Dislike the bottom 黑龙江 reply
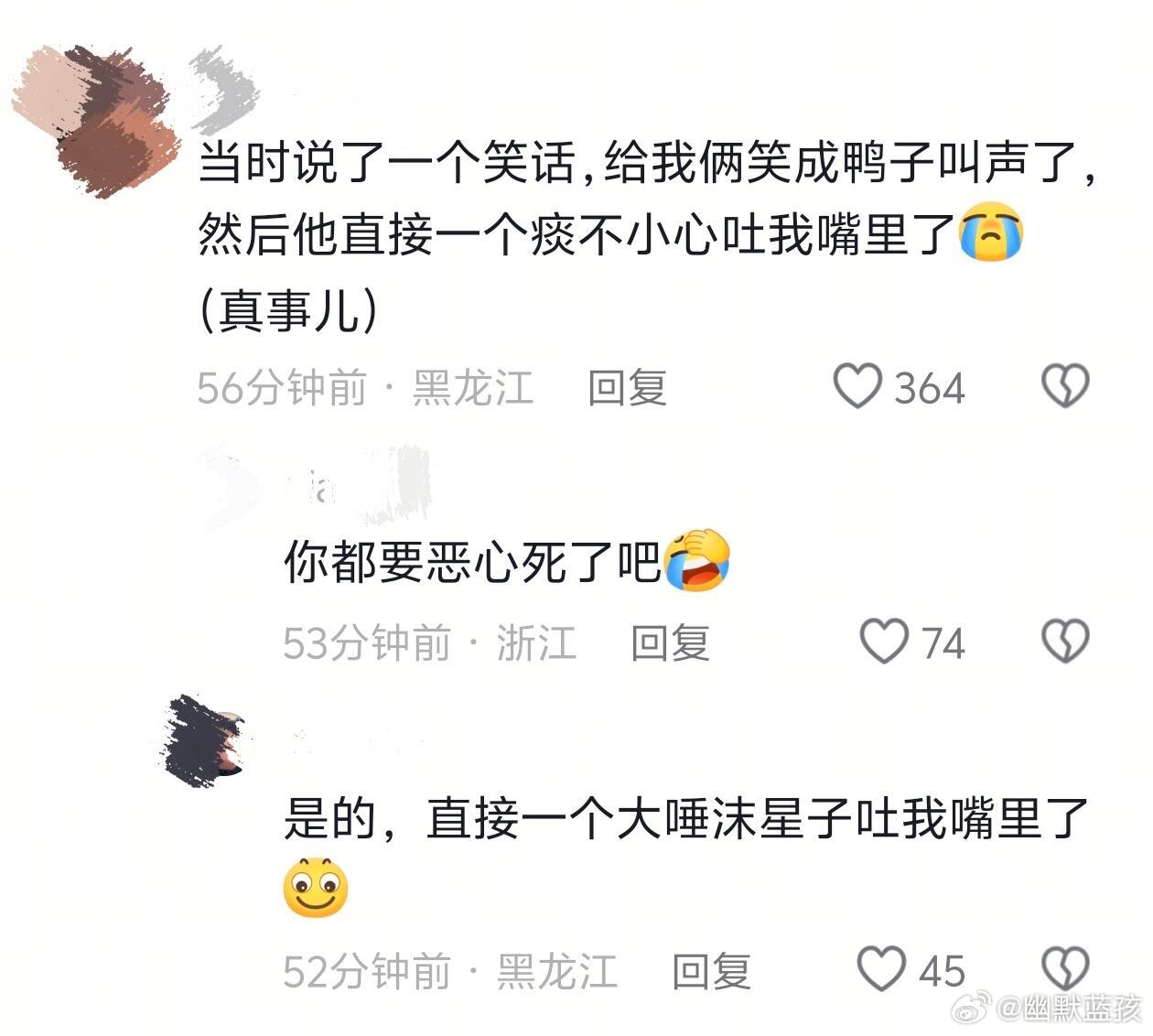This screenshot has height=1036, width=1153. [x=1066, y=968]
